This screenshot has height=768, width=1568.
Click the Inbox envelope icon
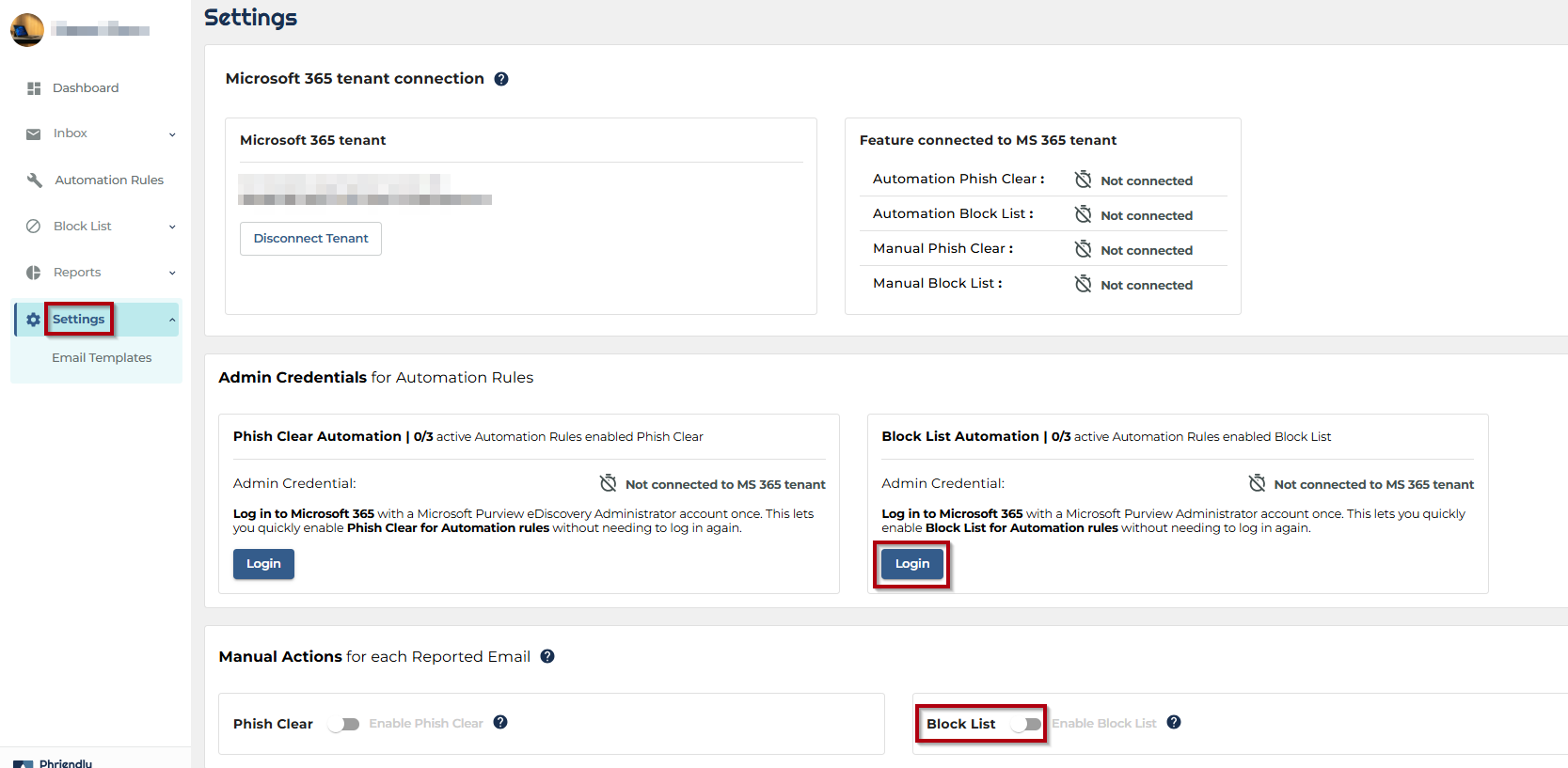(x=34, y=134)
